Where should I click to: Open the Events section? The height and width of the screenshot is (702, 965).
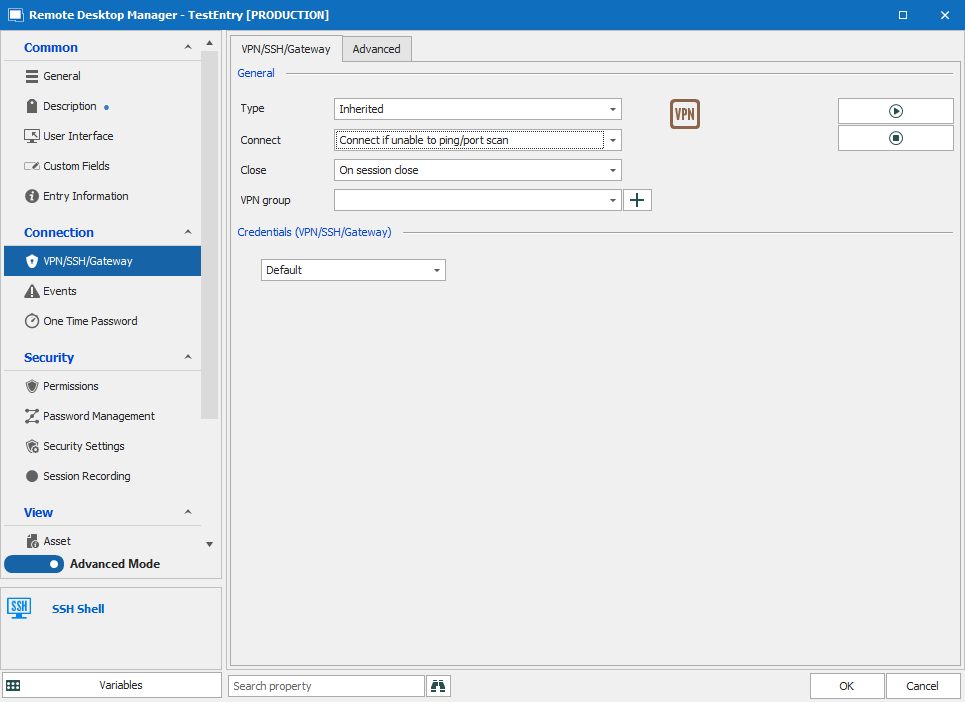(x=60, y=291)
